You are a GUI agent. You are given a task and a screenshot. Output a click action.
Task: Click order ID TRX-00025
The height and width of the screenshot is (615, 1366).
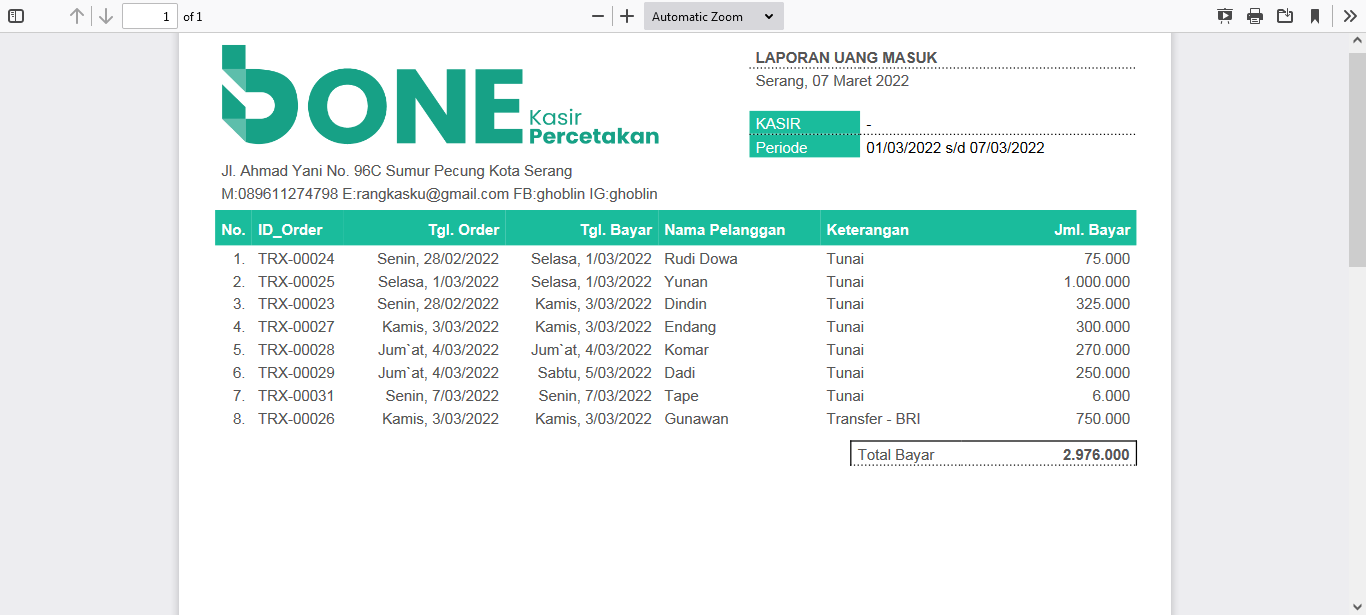[x=296, y=282]
